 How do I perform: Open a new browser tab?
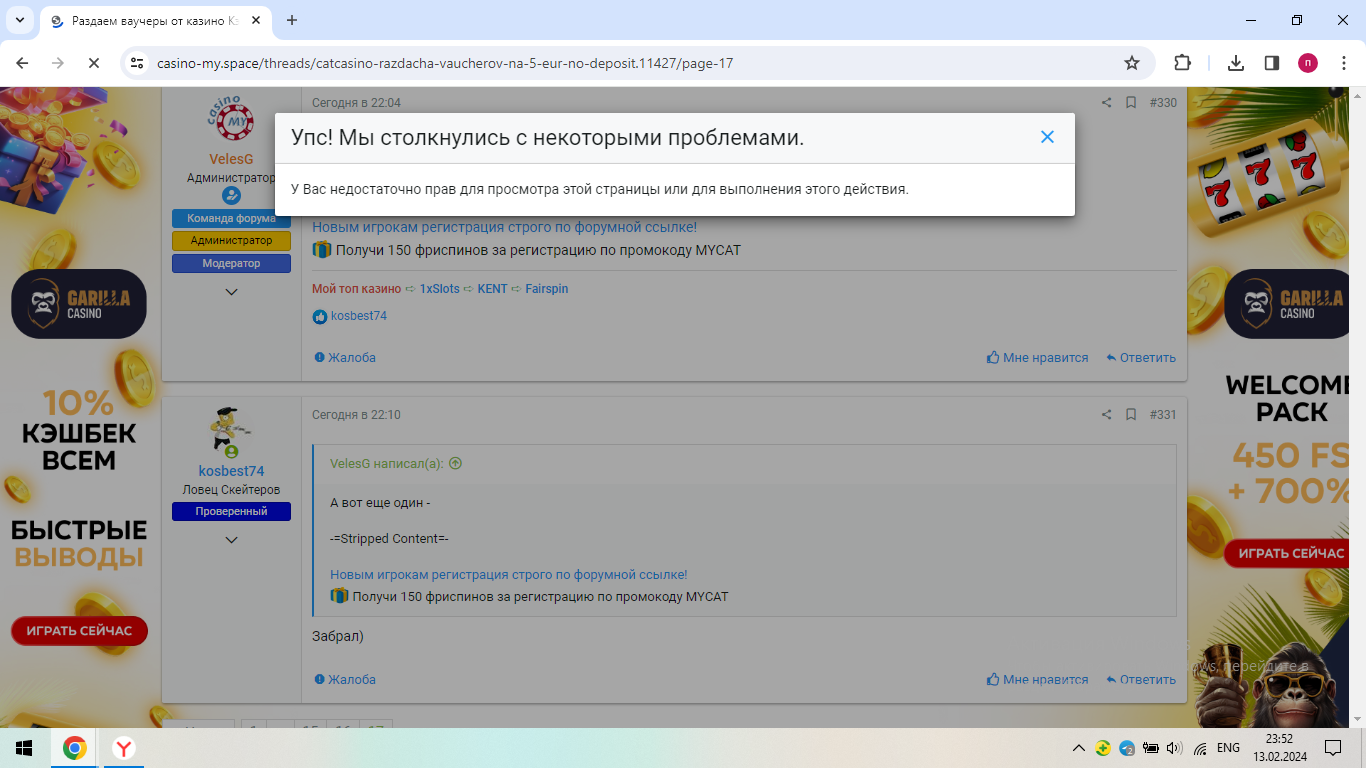(x=292, y=20)
